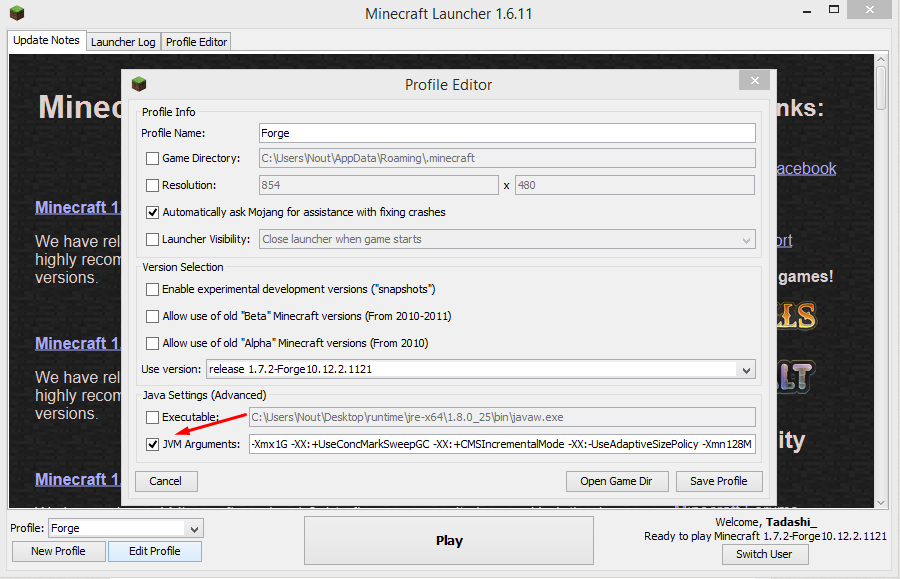Open the Launcher Visibility dropdown
The width and height of the screenshot is (900, 579).
click(x=507, y=239)
